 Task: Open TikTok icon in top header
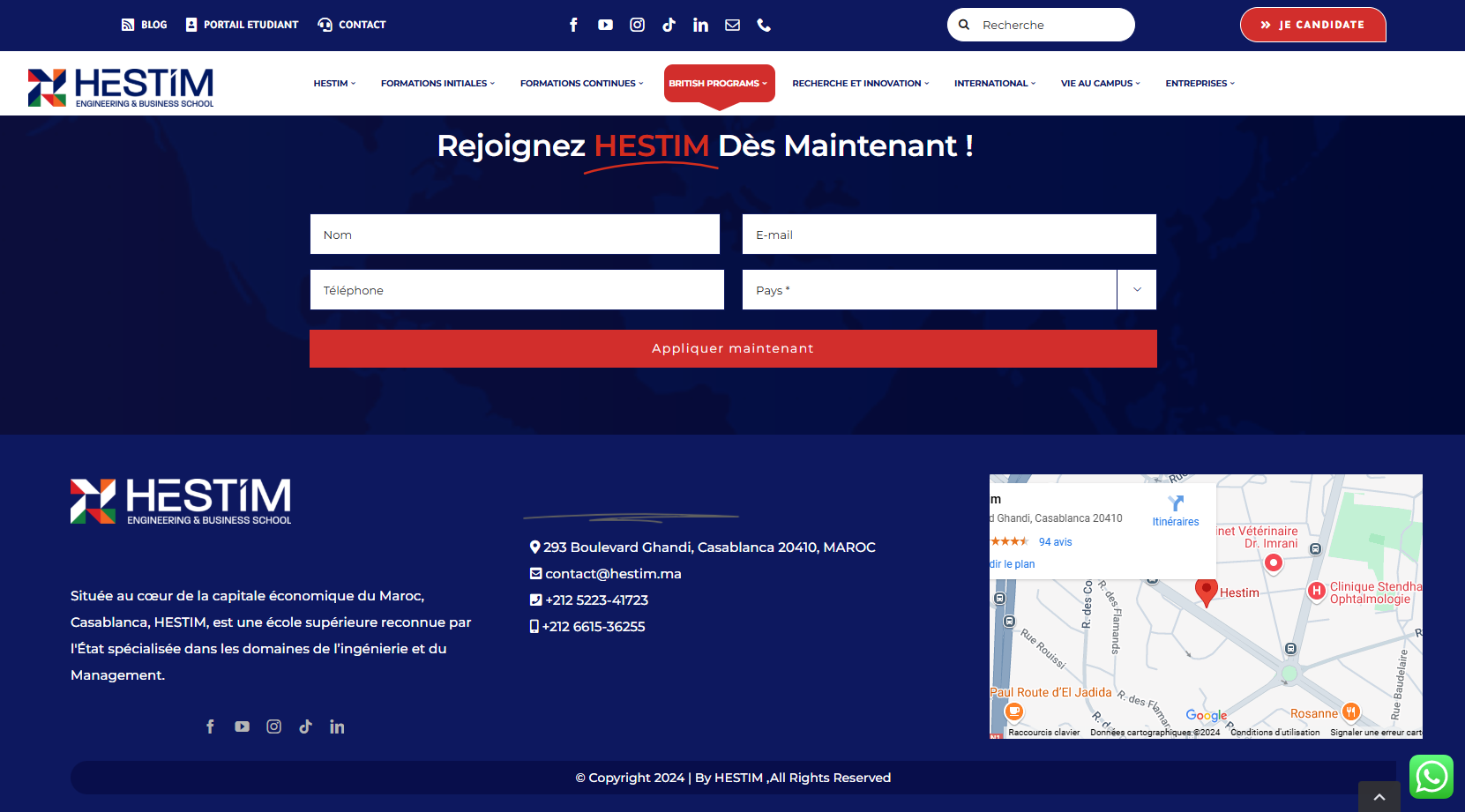[x=669, y=25]
